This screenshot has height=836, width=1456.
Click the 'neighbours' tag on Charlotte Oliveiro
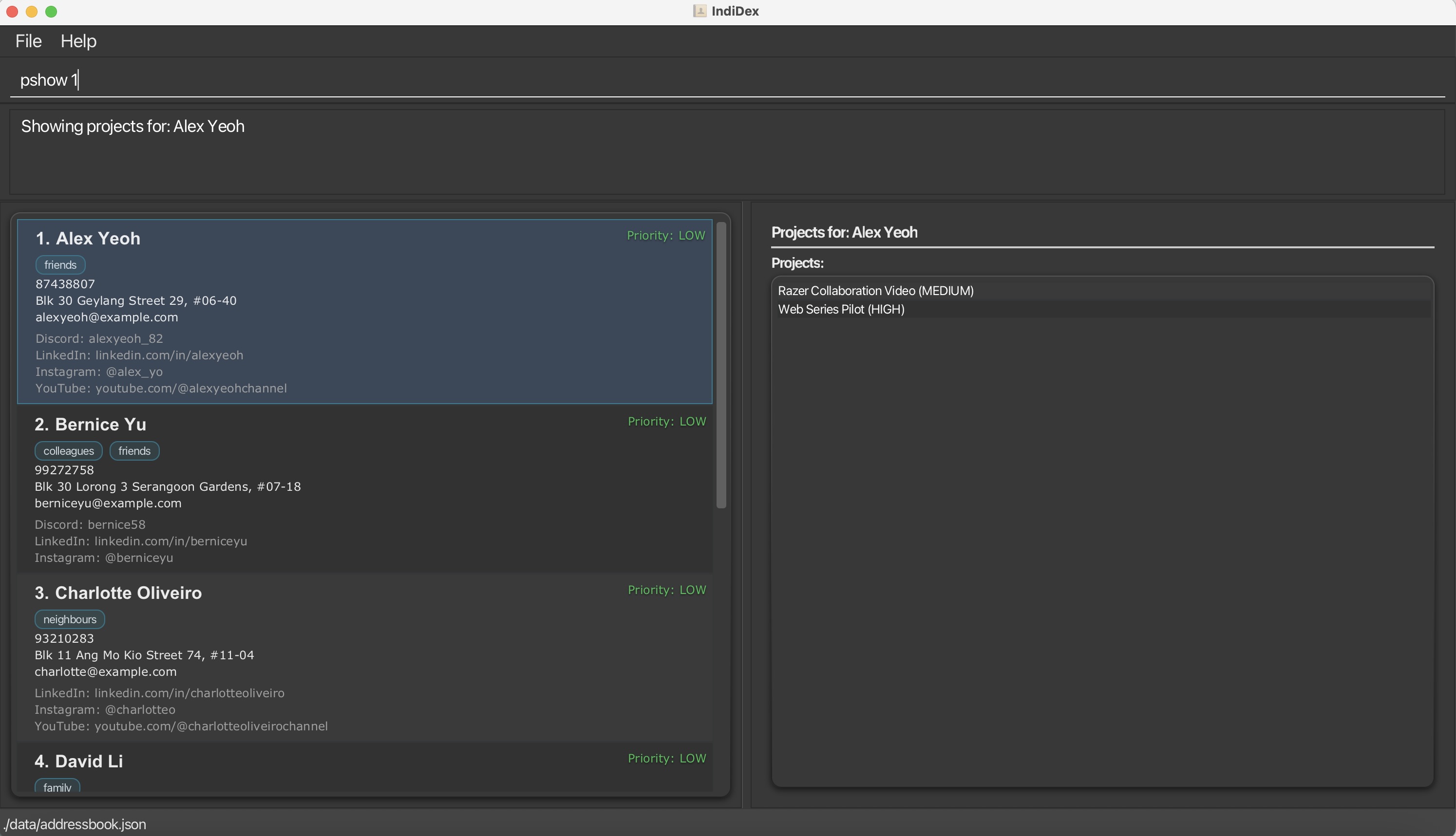(x=70, y=619)
